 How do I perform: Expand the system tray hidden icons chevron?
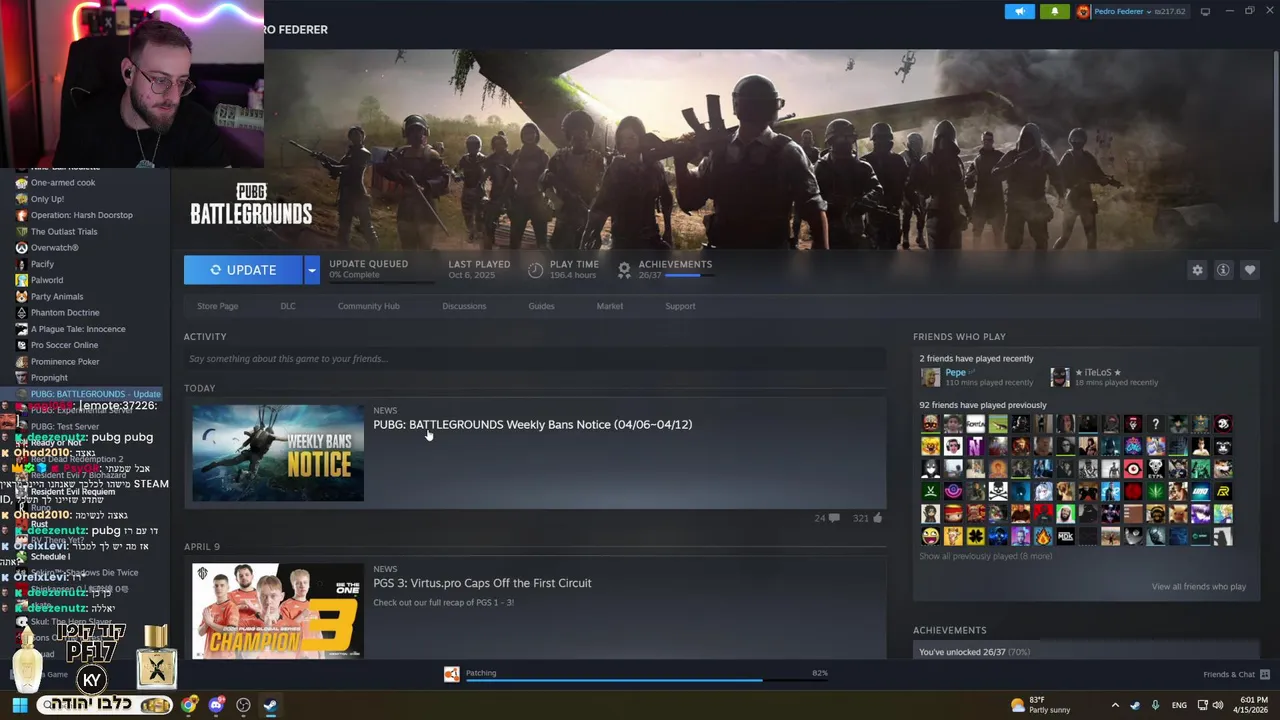click(x=1115, y=705)
